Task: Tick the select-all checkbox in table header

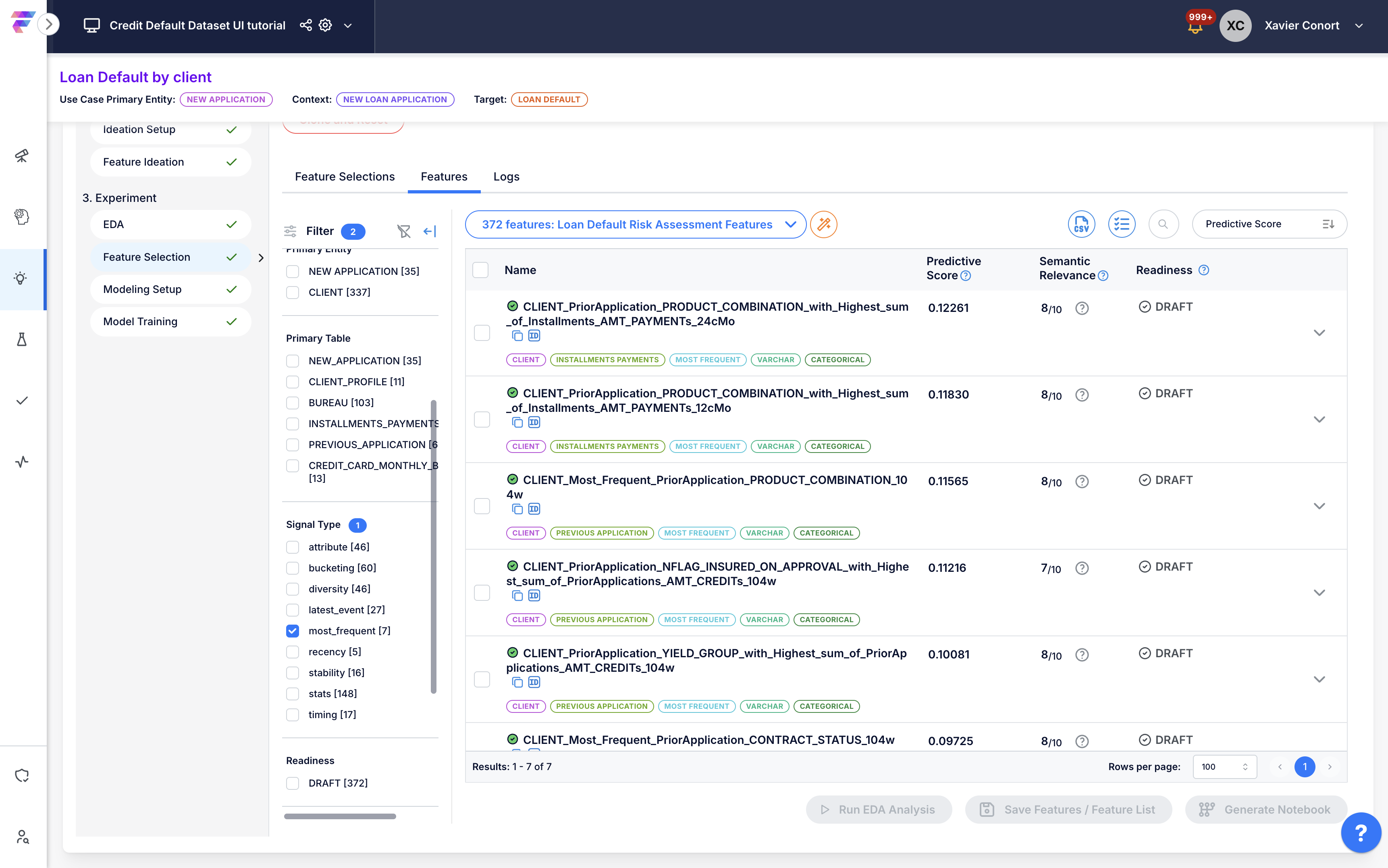Action: pyautogui.click(x=480, y=270)
